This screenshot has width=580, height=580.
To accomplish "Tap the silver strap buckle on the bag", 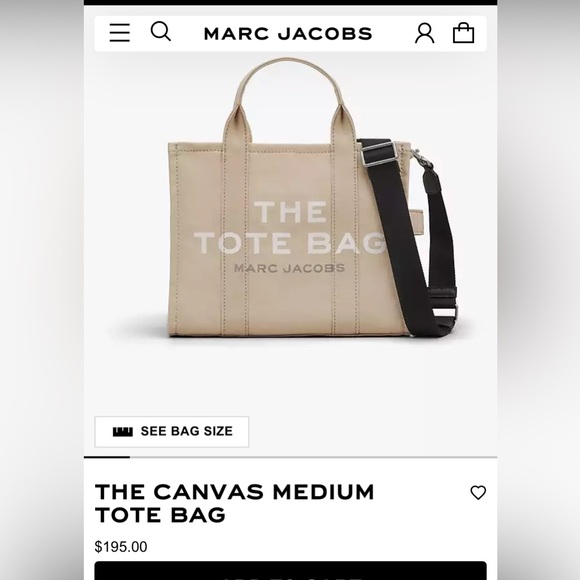I will [379, 152].
